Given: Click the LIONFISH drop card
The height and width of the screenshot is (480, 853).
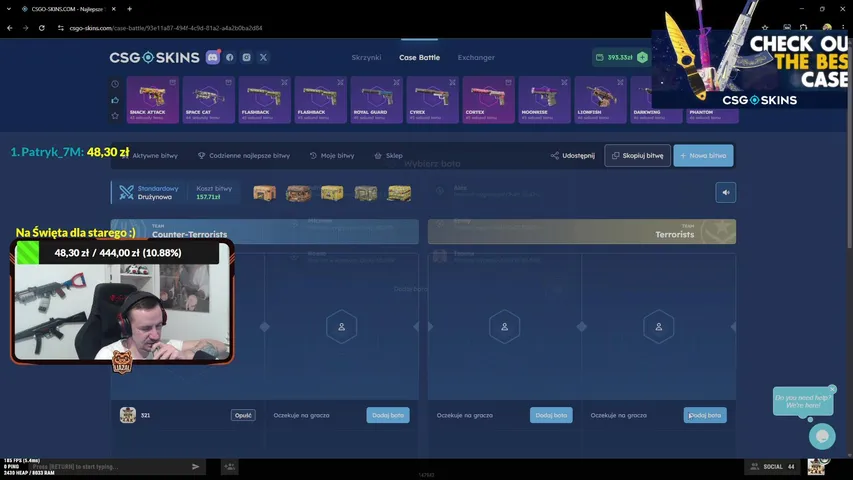Looking at the screenshot, I should coord(601,100).
